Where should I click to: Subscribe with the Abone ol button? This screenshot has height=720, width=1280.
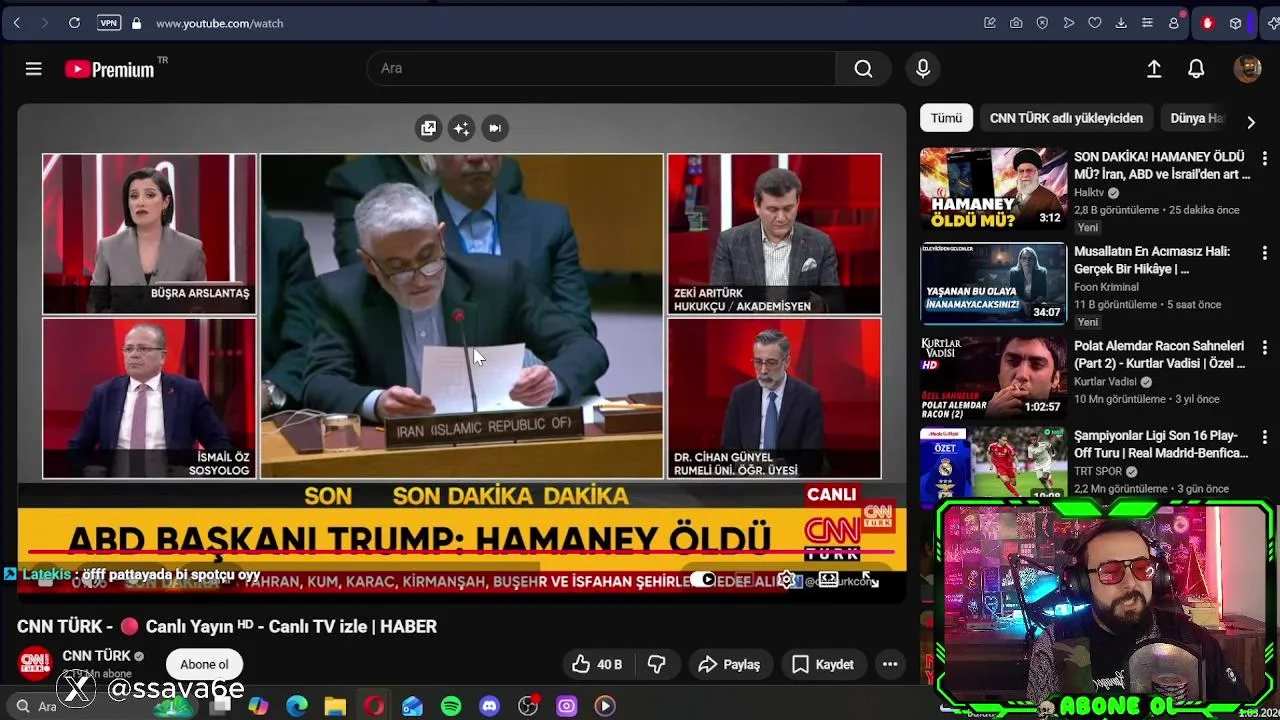(x=204, y=664)
